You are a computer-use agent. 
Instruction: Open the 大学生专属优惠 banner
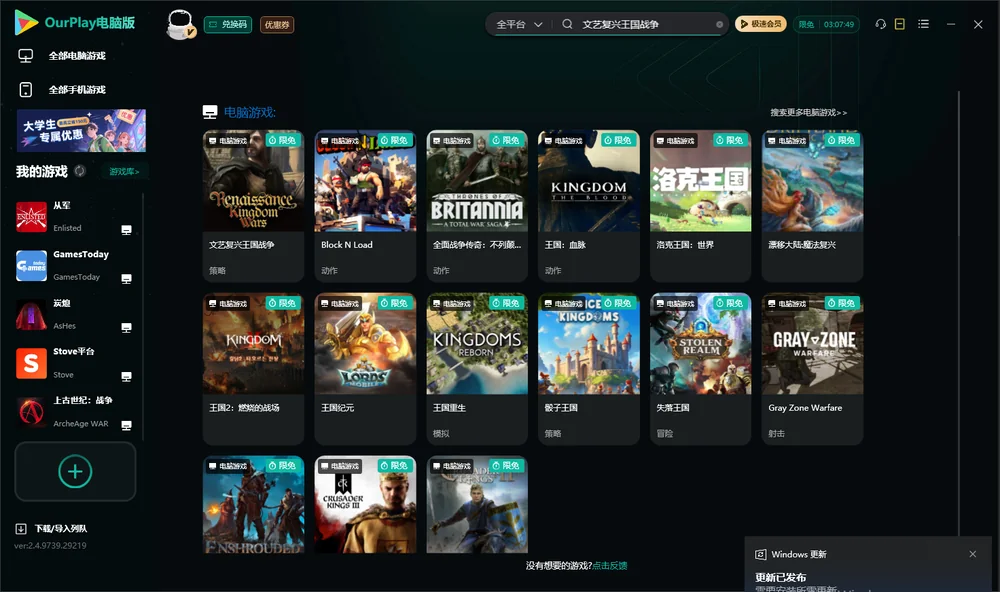pyautogui.click(x=81, y=131)
